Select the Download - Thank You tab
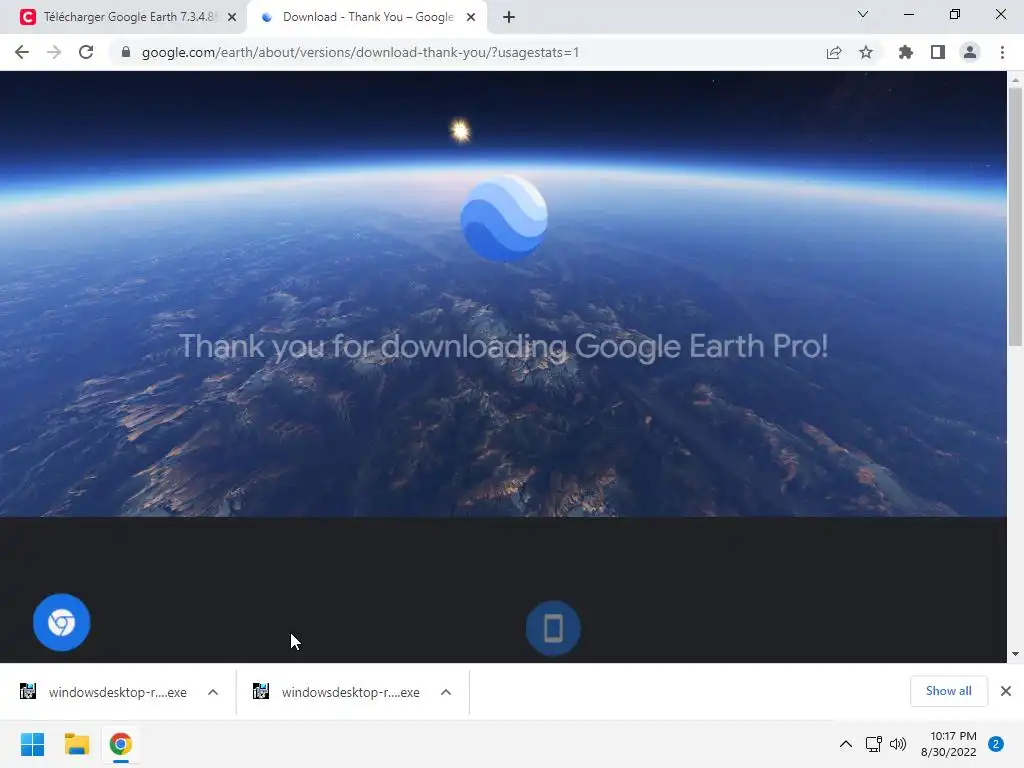Viewport: 1024px width, 768px height. 366,17
